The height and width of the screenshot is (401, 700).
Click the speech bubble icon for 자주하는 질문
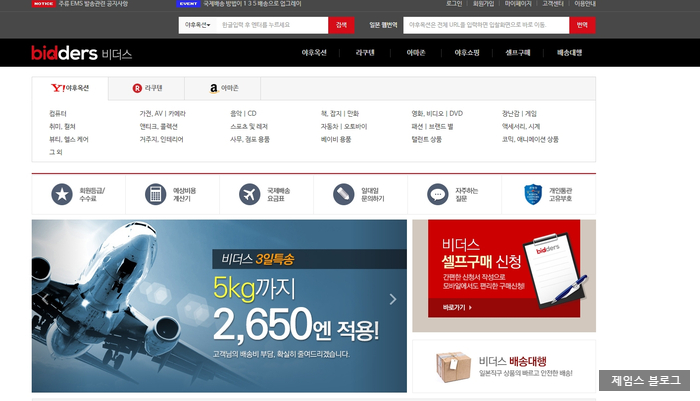pyautogui.click(x=438, y=194)
